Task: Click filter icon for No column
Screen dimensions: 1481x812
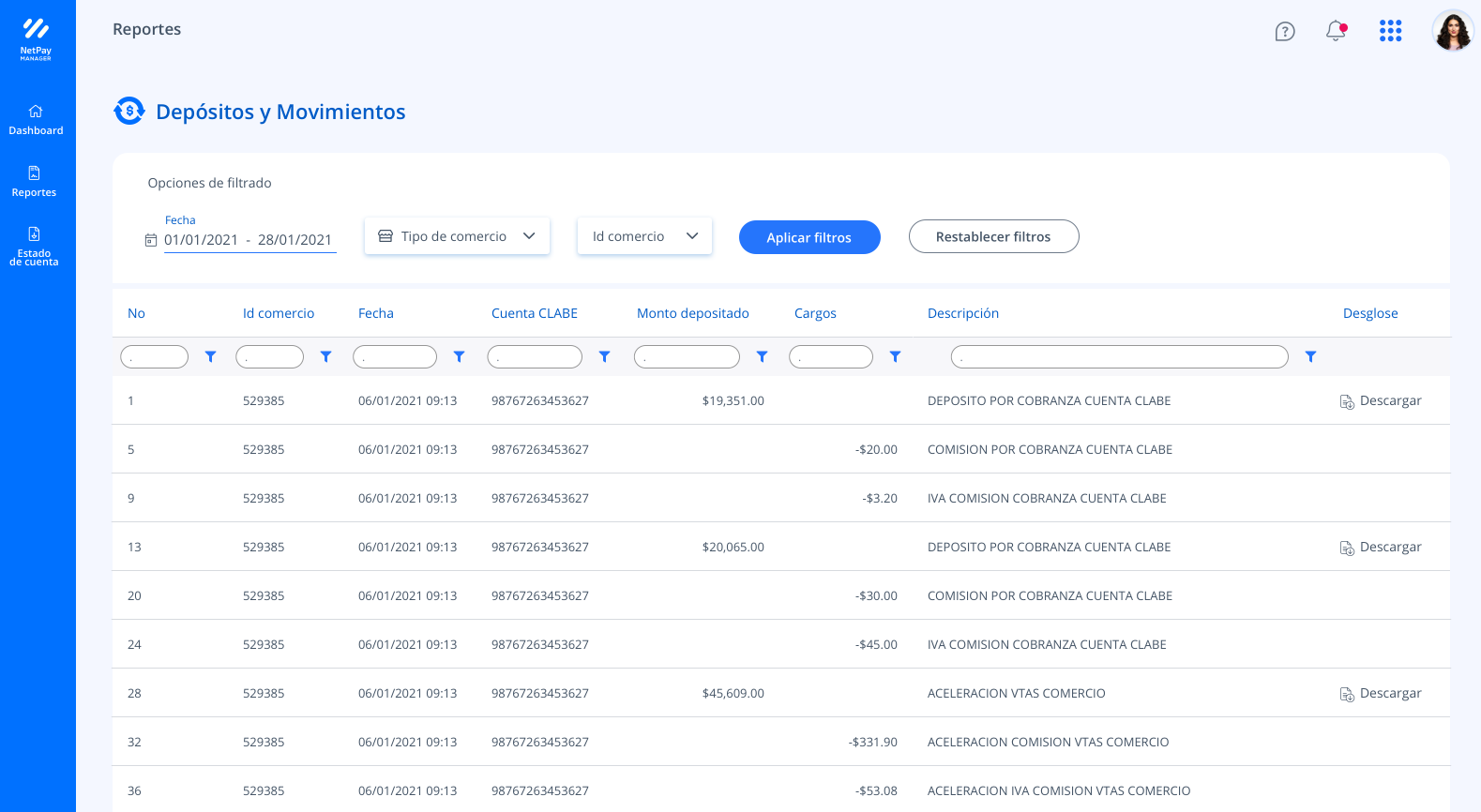Action: point(211,356)
